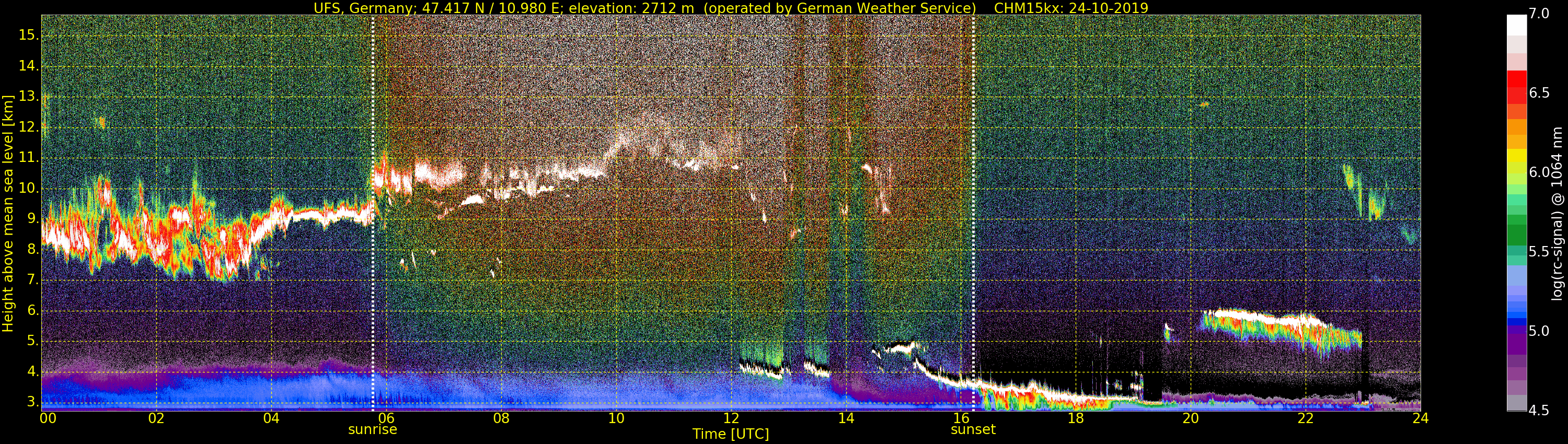The width and height of the screenshot is (1568, 444).
Task: Click the height axis tick '10.'
Action: [29, 189]
